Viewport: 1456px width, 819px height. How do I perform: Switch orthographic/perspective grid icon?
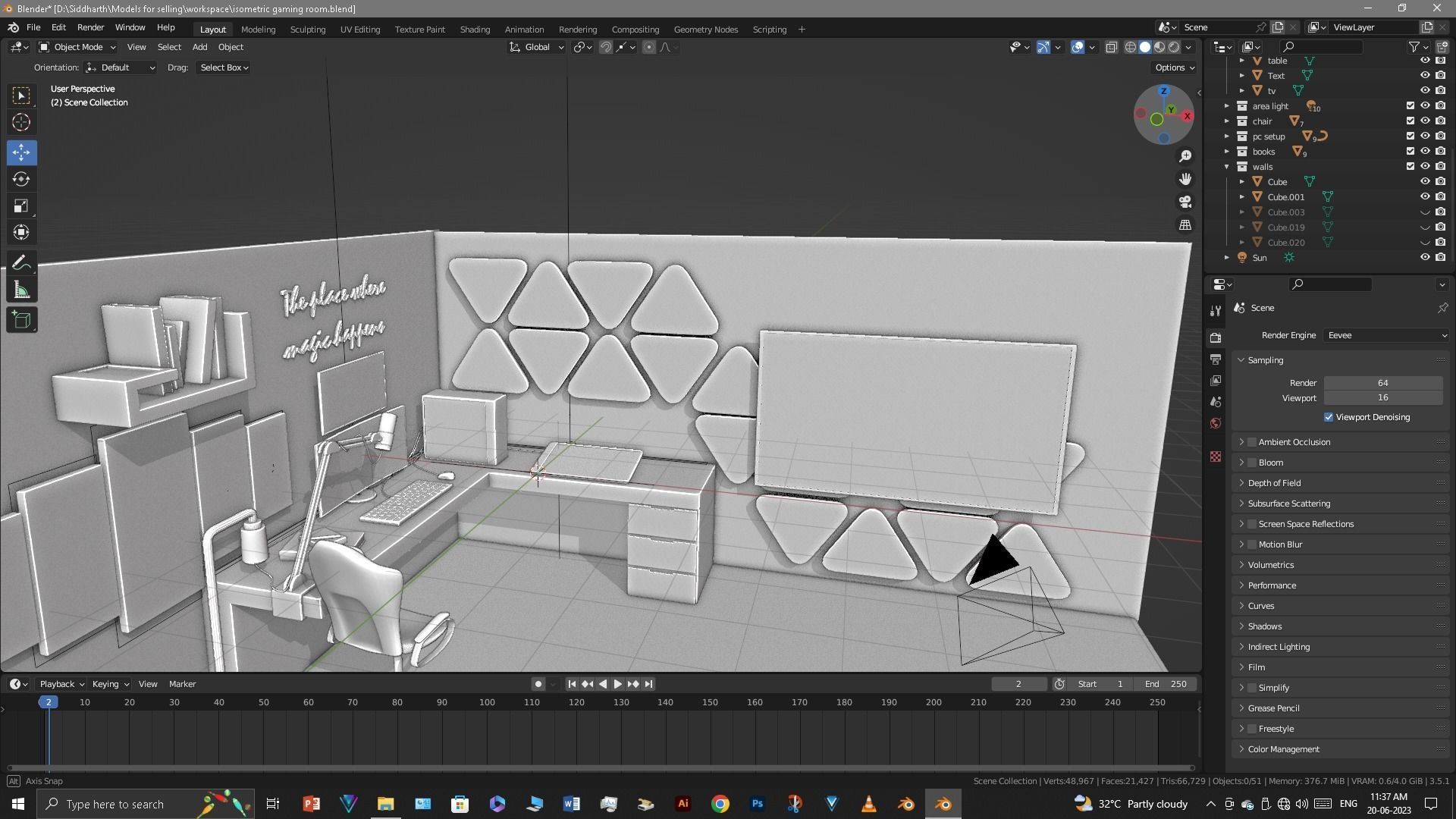1185,224
